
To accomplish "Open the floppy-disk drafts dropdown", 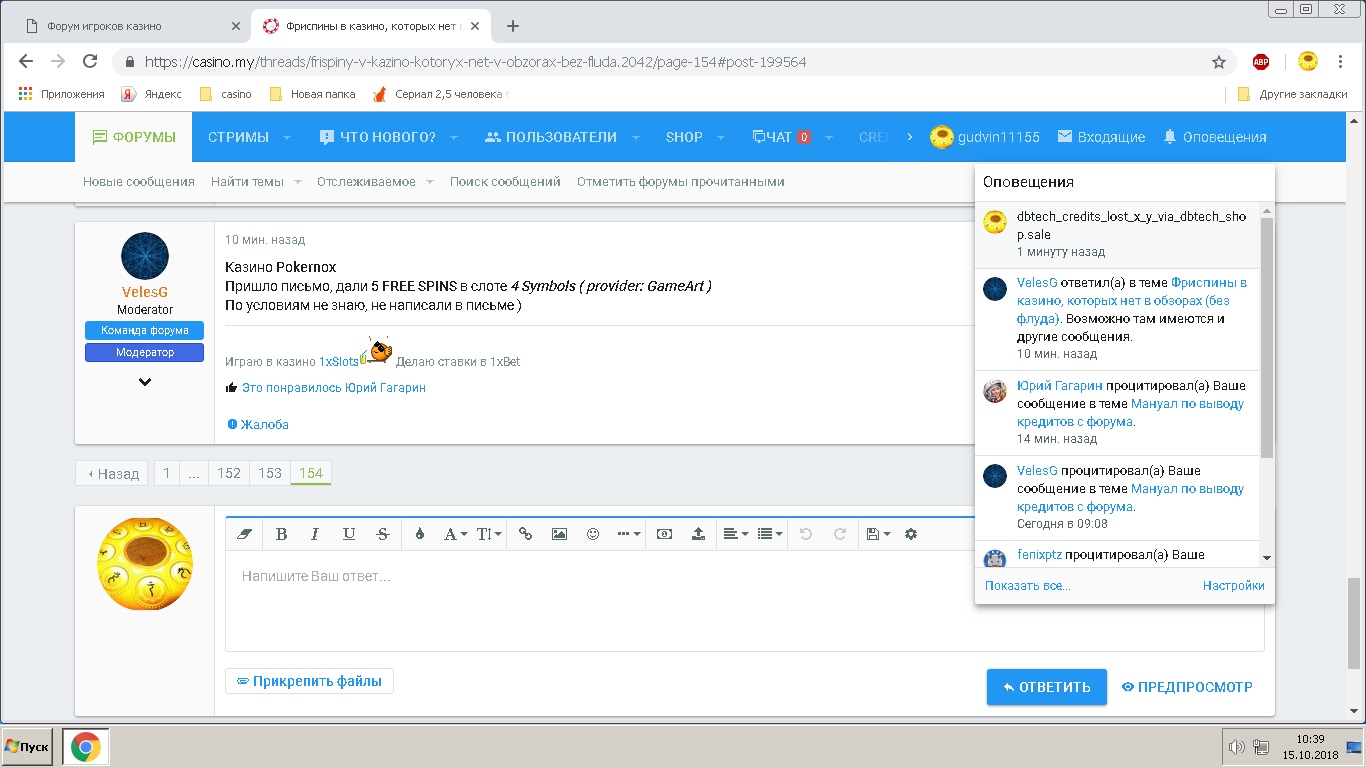I will click(x=878, y=534).
